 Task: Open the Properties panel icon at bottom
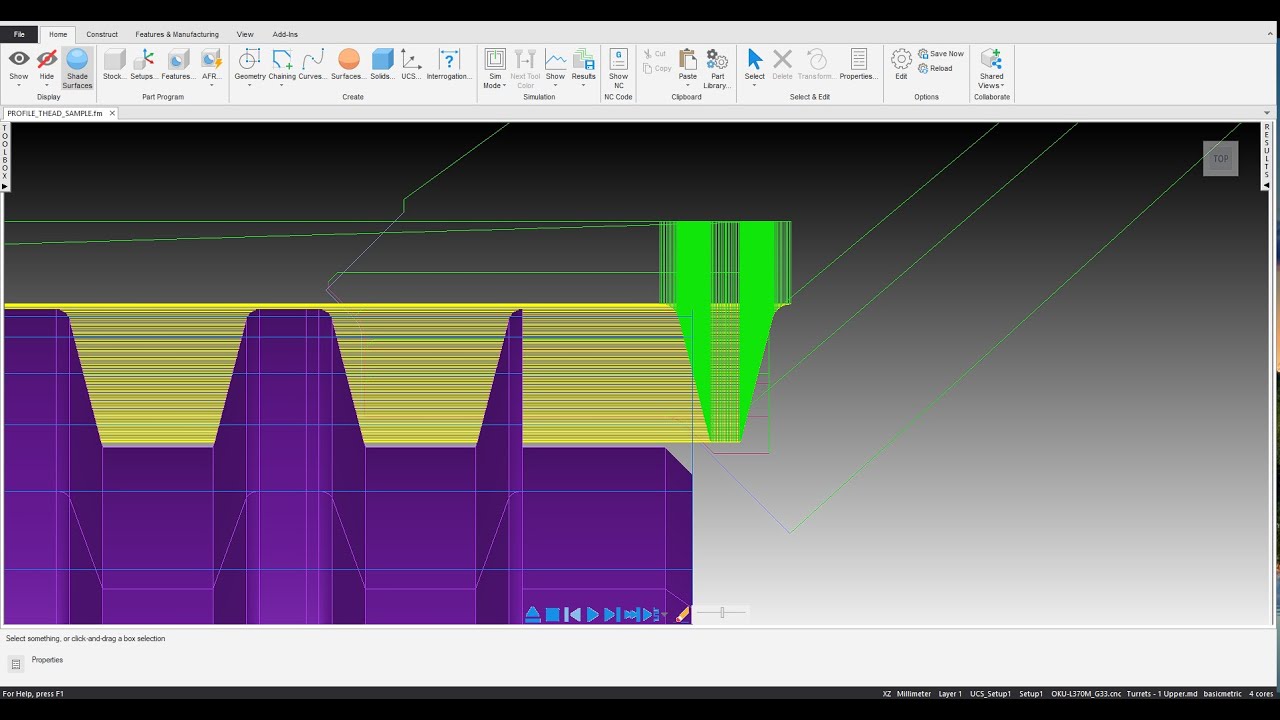pos(16,664)
